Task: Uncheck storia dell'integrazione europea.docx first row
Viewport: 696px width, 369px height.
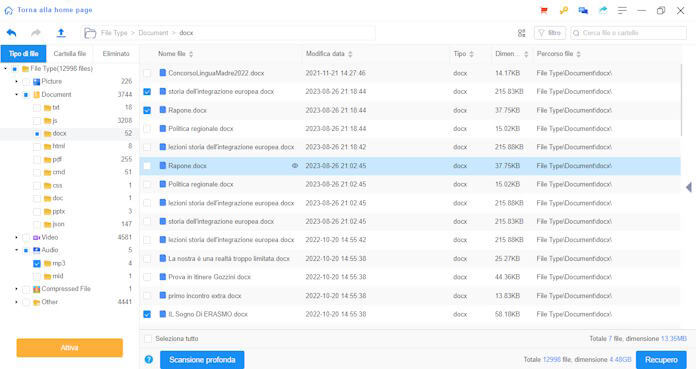Action: click(147, 92)
